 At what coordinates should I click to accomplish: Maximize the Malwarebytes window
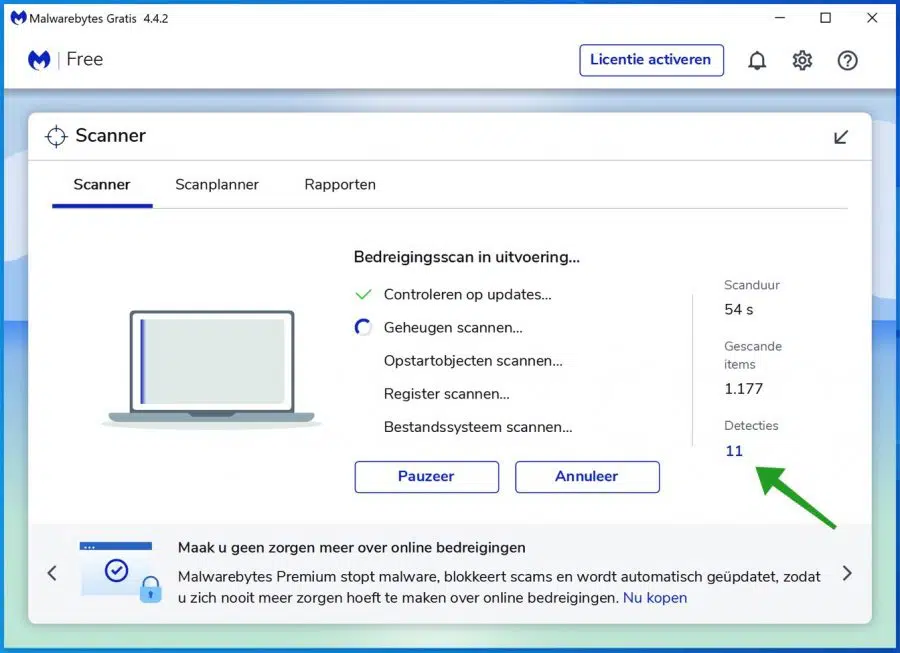click(825, 18)
